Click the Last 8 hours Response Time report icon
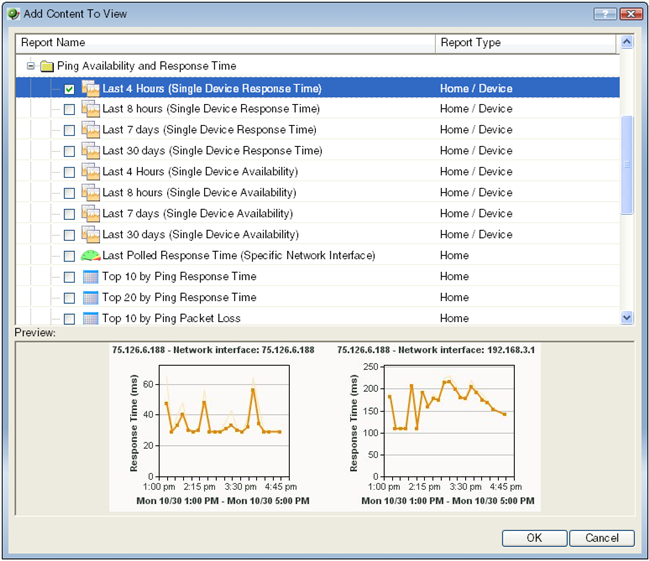 tap(90, 109)
